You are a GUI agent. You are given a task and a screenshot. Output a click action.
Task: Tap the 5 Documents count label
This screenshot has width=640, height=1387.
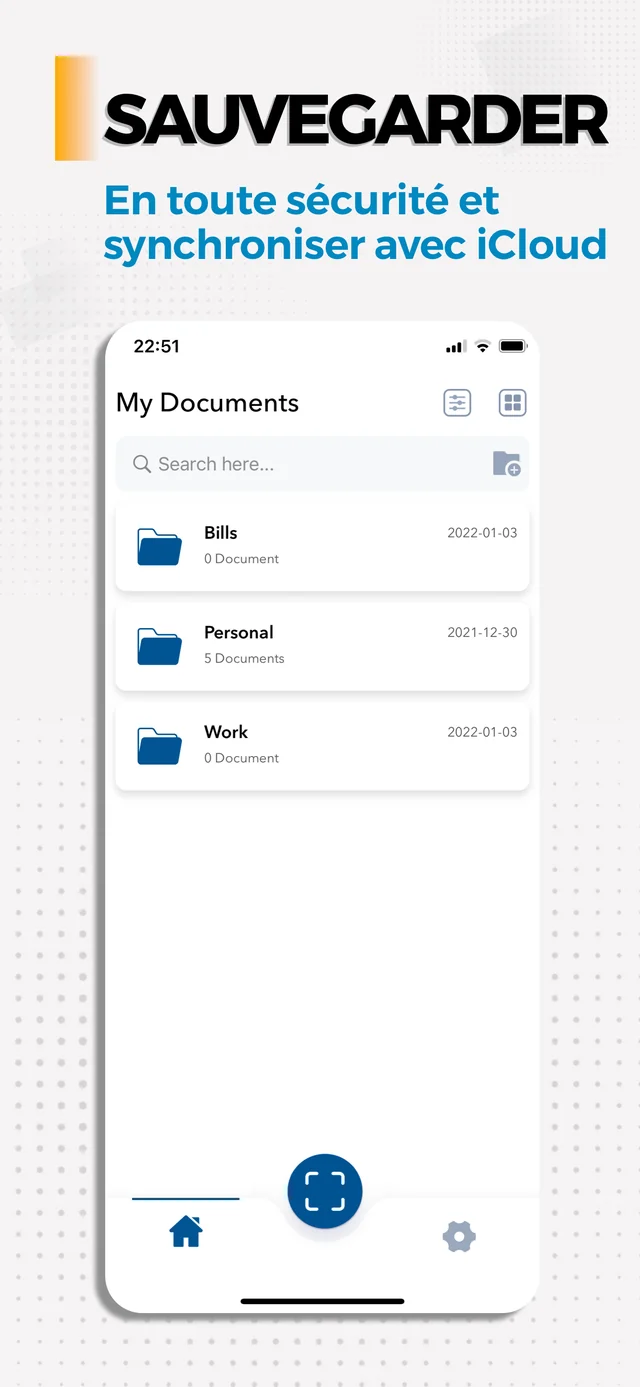(x=244, y=659)
